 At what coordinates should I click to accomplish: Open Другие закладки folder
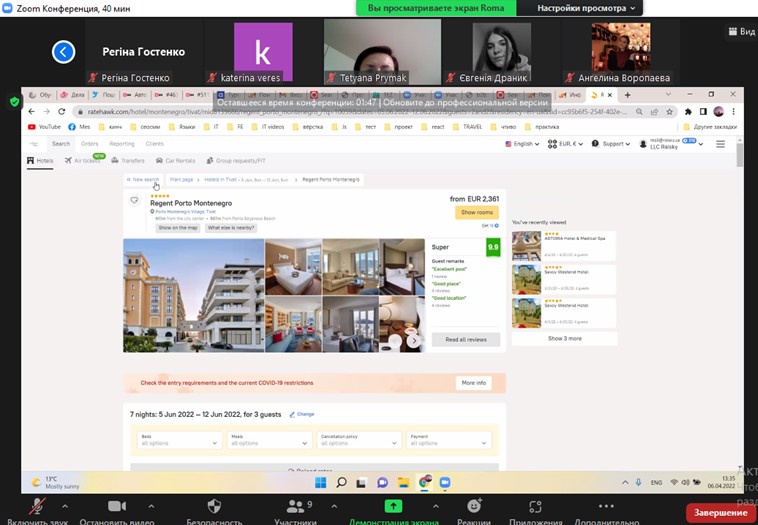711,127
